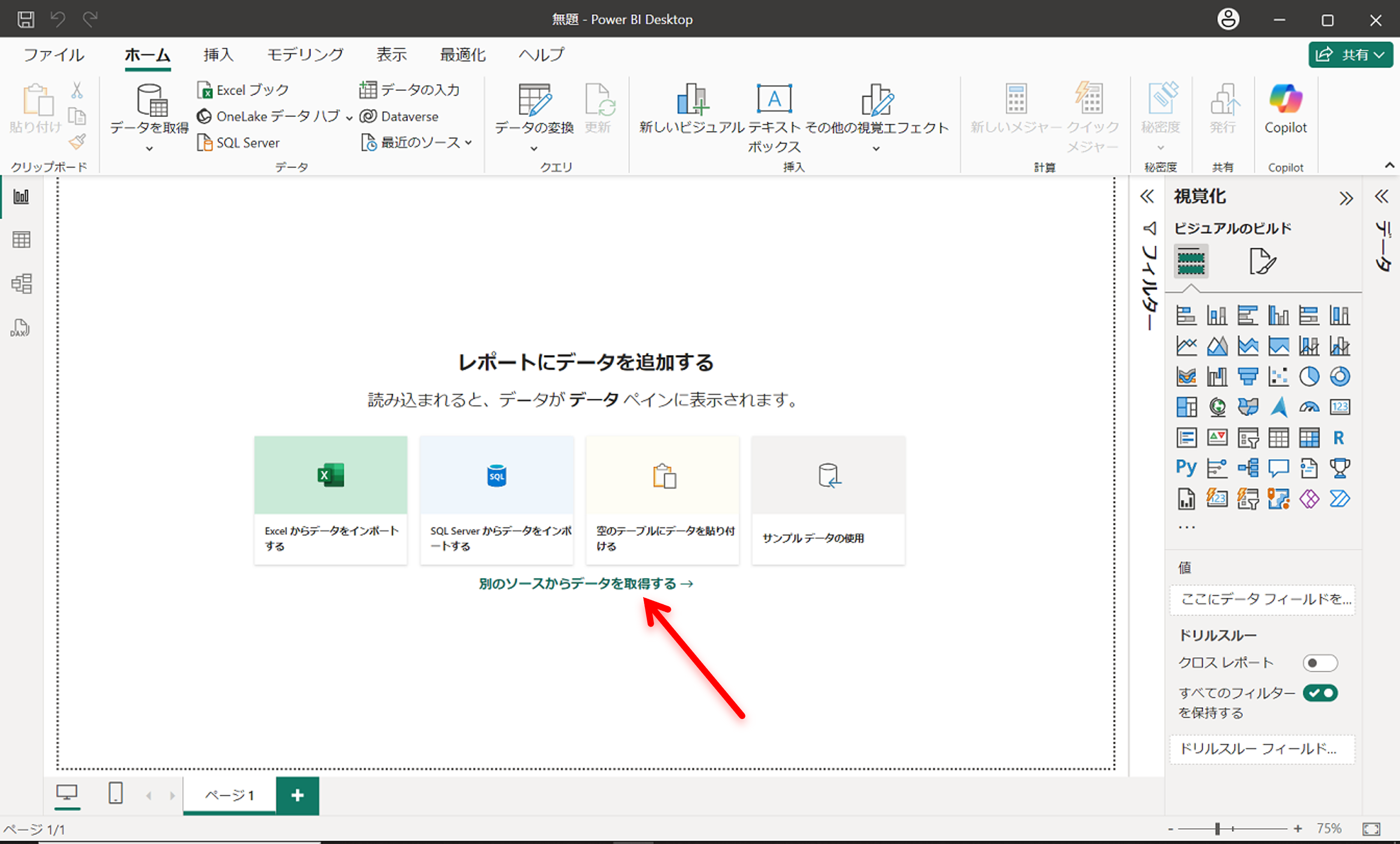Insert a テキスト ボックス
The height and width of the screenshot is (844, 1400).
point(774,118)
